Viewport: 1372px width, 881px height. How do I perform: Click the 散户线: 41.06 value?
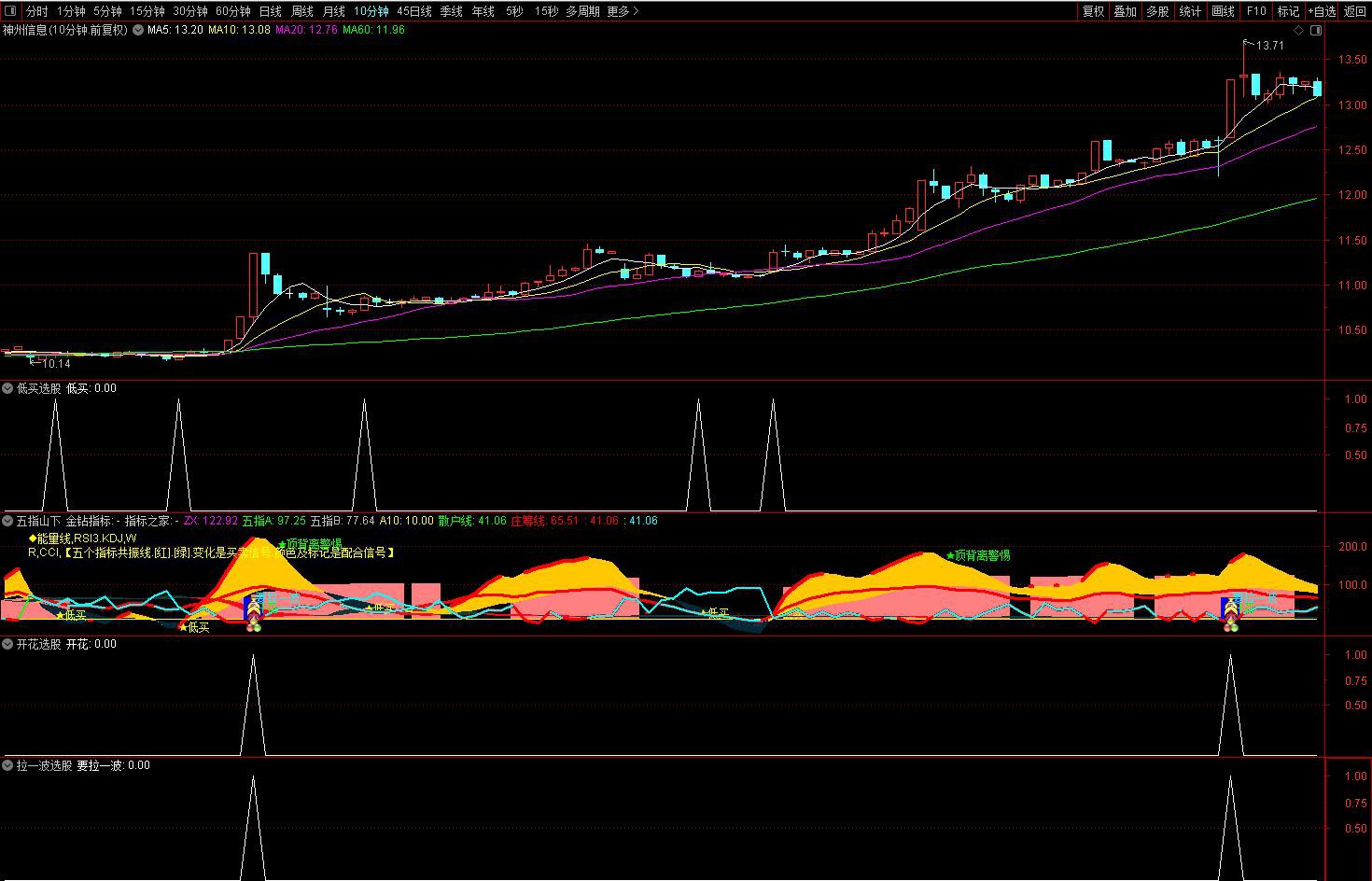(472, 521)
